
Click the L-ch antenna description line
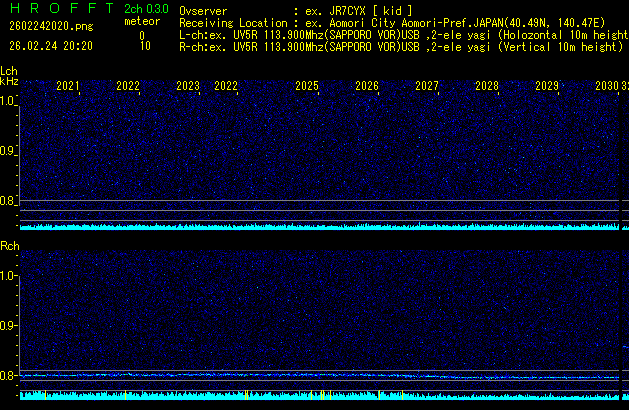[400, 34]
